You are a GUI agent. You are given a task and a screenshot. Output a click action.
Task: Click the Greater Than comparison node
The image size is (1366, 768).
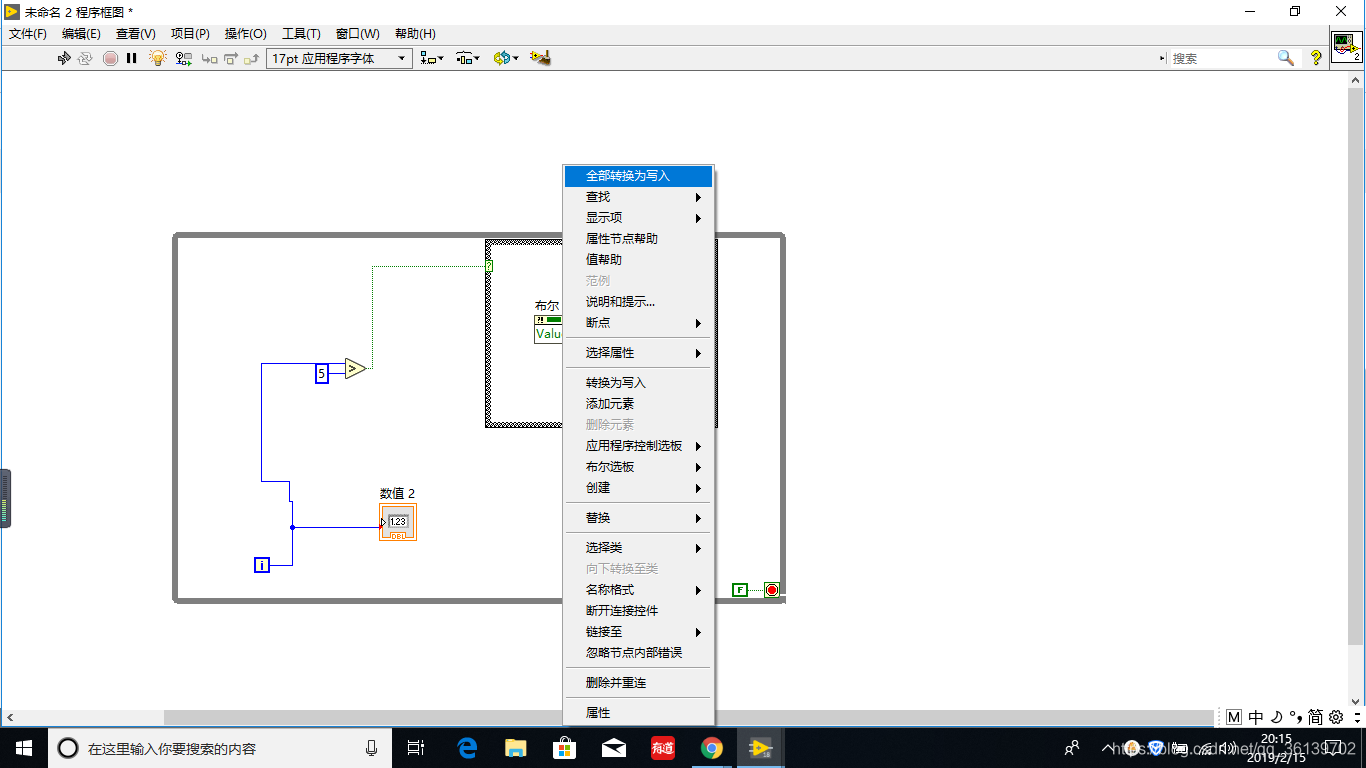coord(355,369)
